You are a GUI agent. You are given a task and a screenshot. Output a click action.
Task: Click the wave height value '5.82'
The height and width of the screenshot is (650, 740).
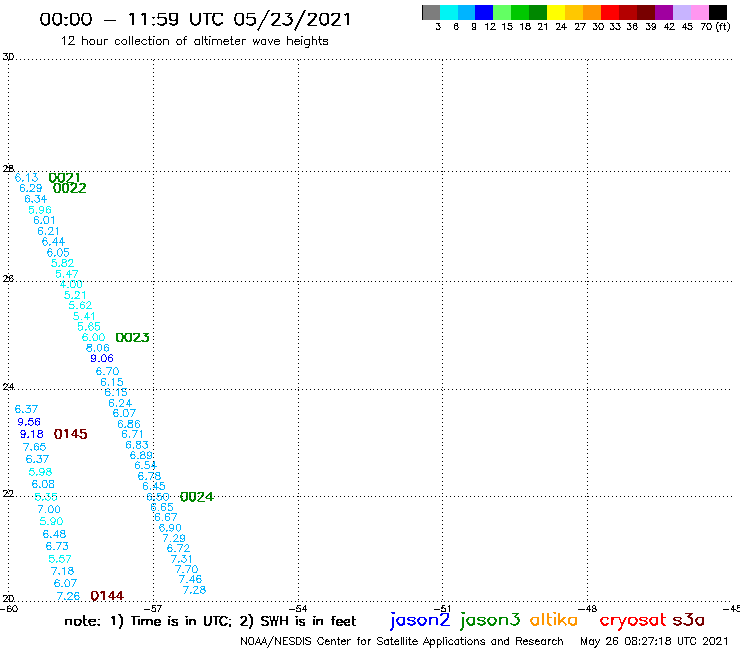(62, 263)
